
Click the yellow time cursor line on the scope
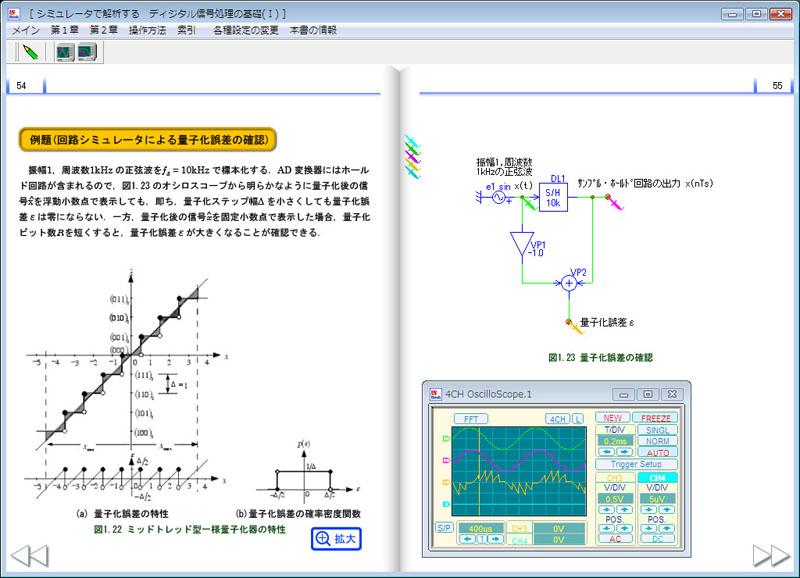point(480,471)
